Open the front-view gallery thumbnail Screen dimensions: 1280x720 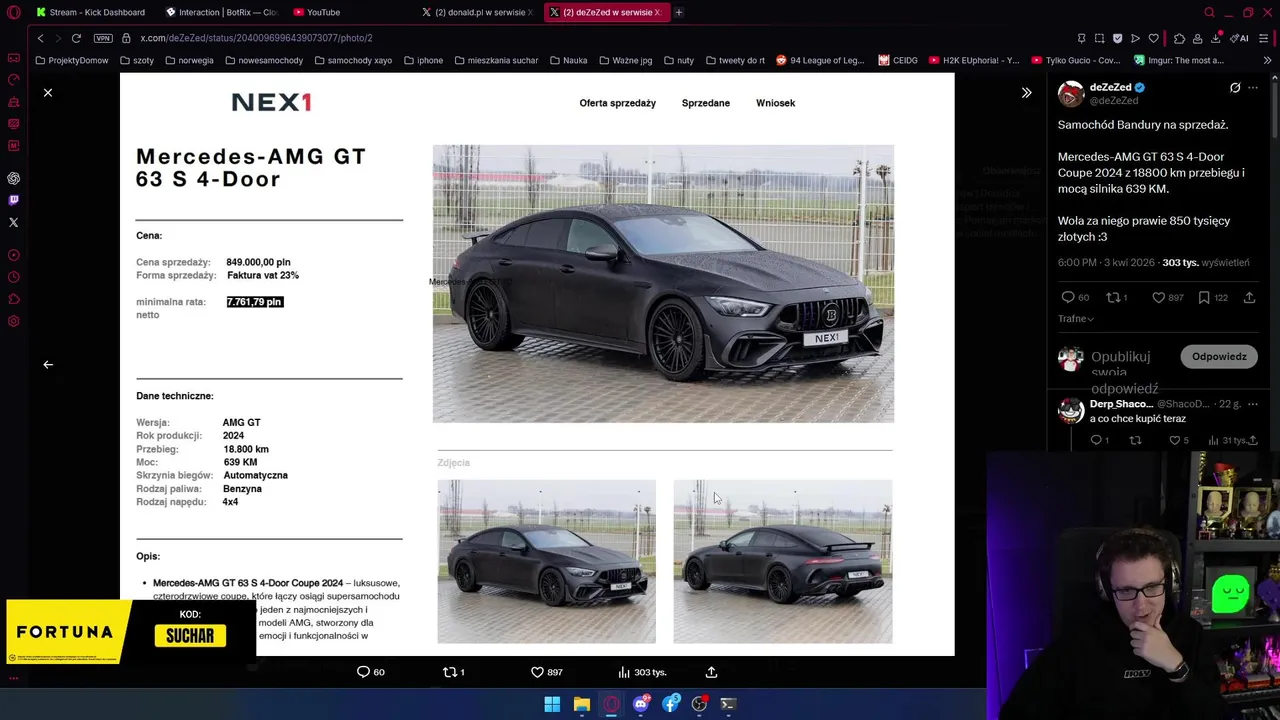click(x=546, y=561)
